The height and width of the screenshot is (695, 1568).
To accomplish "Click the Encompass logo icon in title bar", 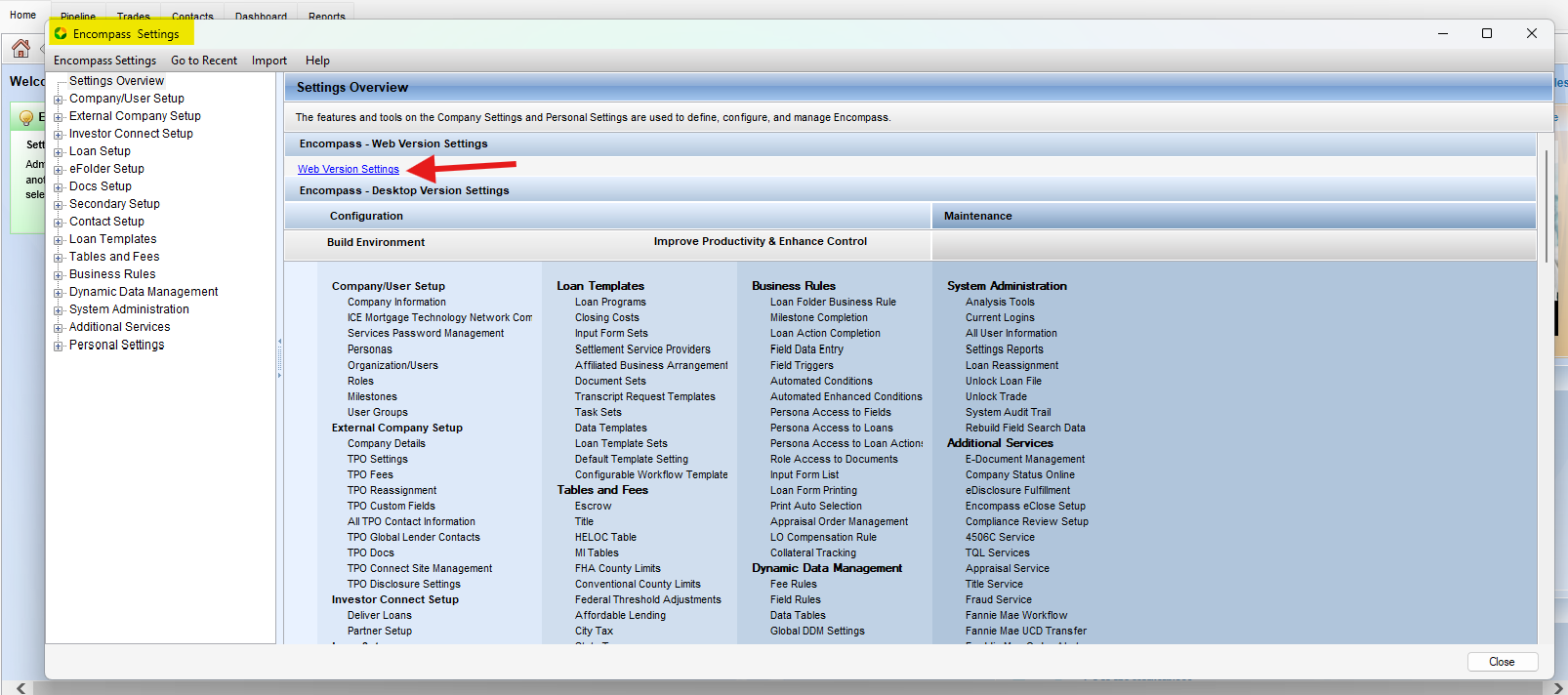I will tap(61, 33).
